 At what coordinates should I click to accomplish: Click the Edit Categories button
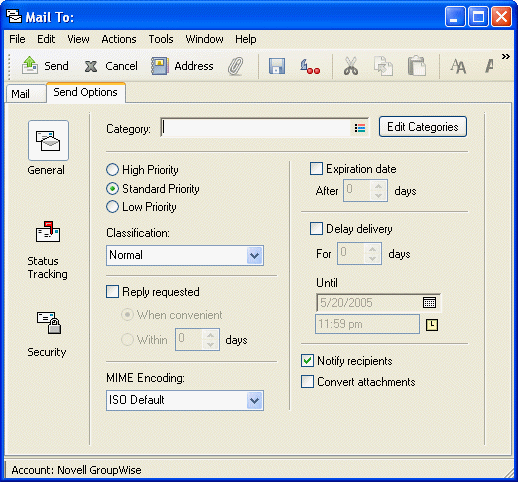pyautogui.click(x=423, y=127)
